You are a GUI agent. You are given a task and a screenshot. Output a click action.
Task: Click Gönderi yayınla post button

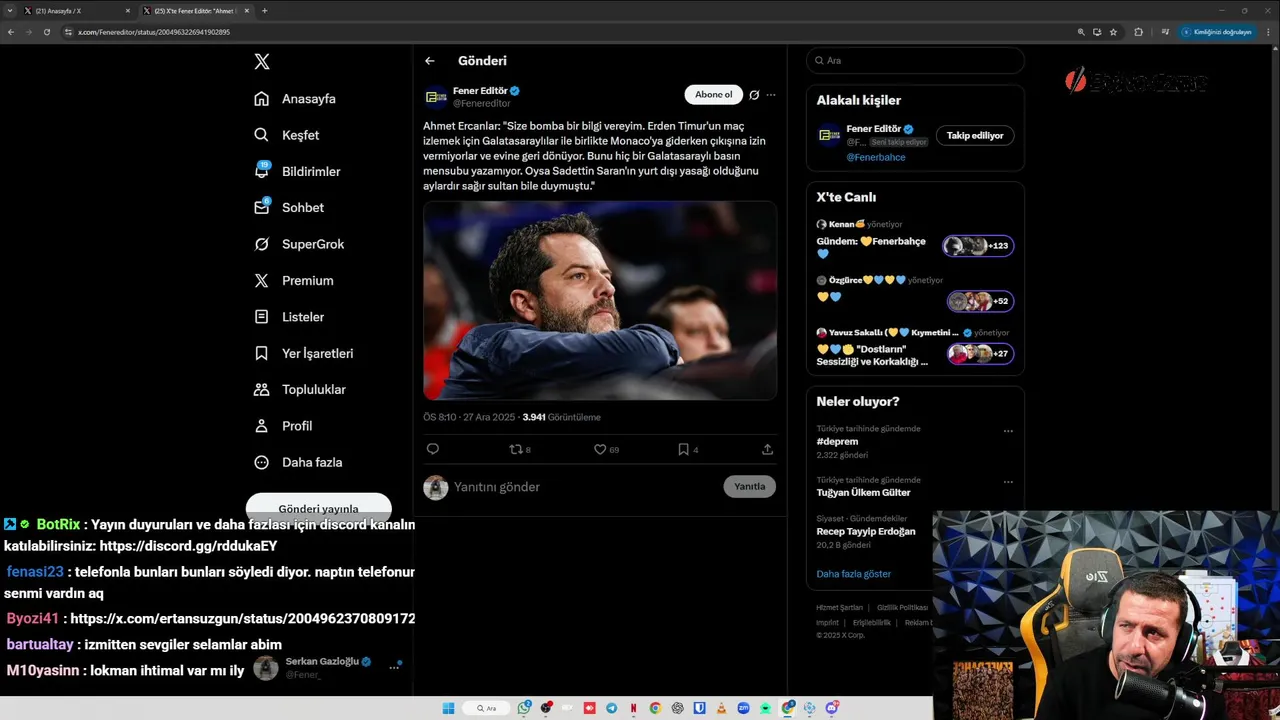[318, 508]
